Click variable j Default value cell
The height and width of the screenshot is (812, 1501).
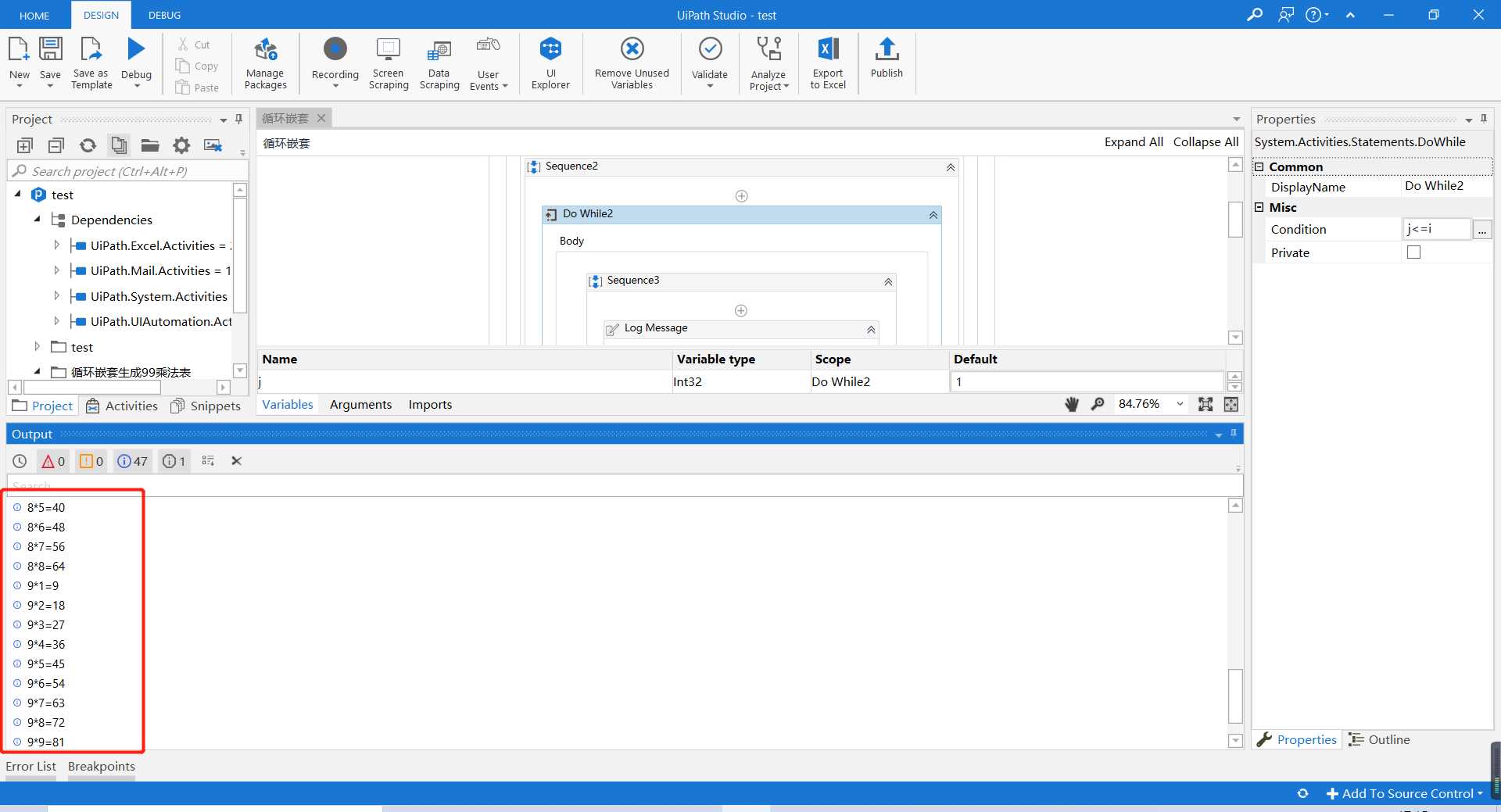(1087, 381)
